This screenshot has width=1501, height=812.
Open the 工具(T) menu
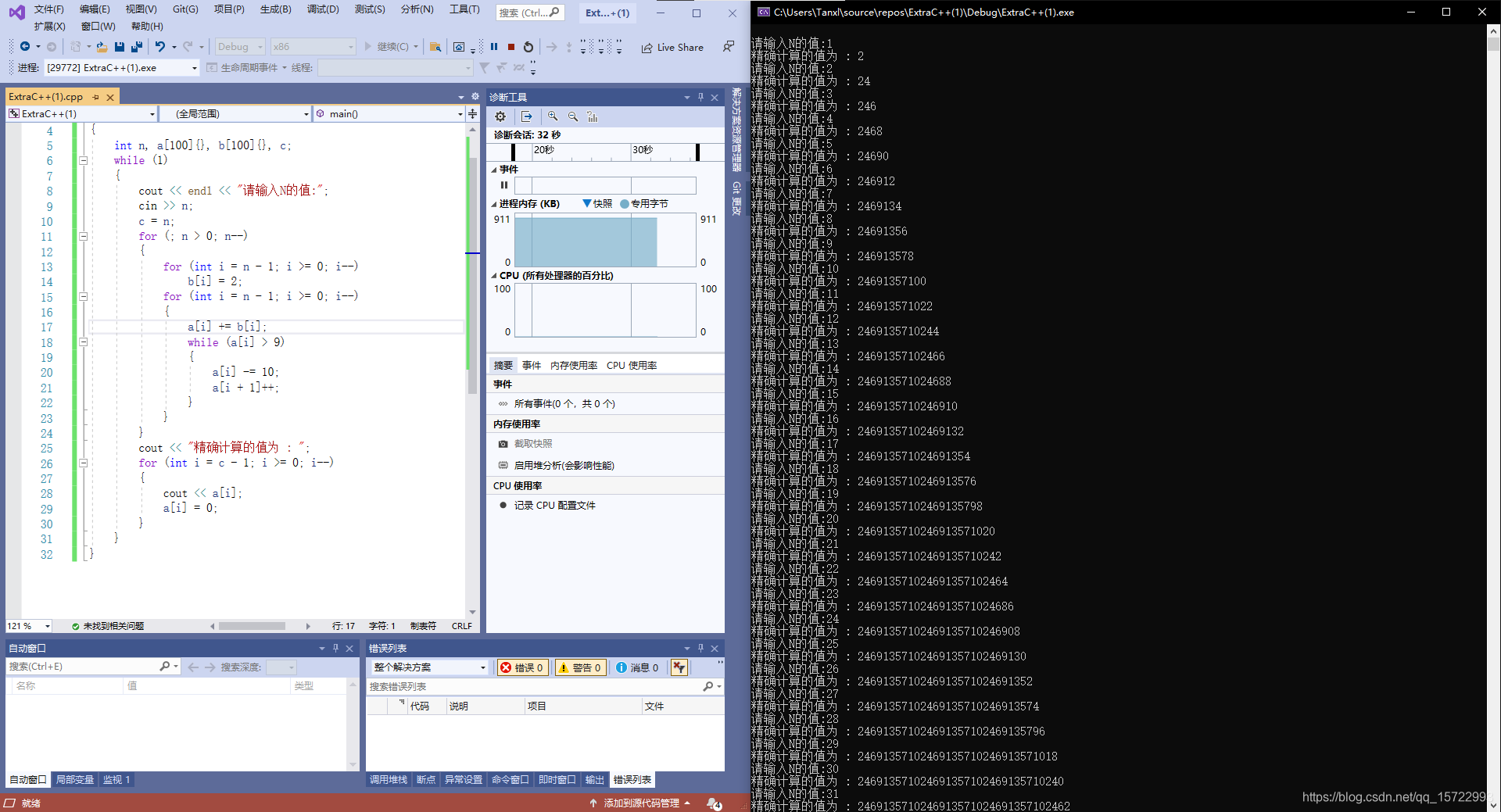[464, 9]
